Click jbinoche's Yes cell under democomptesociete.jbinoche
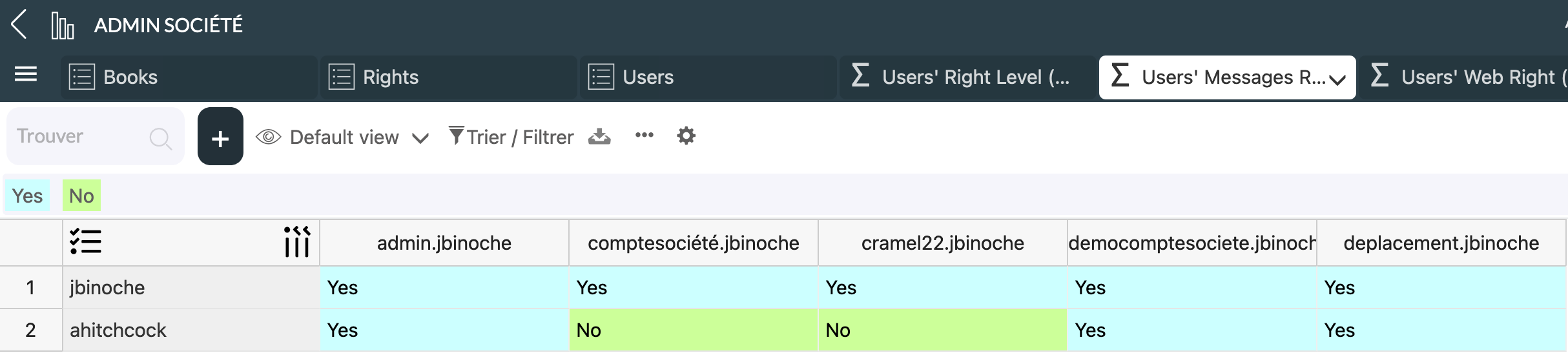This screenshot has width=1568, height=364. 1192,287
